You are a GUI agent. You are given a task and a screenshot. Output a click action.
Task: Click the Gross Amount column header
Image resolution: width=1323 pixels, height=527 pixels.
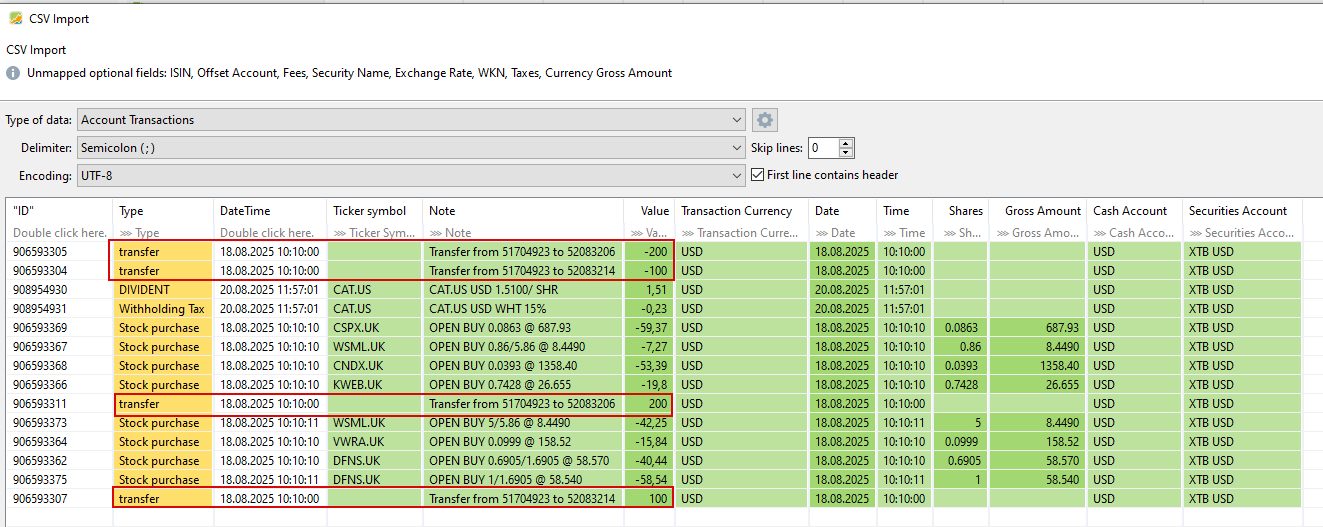pos(1042,211)
